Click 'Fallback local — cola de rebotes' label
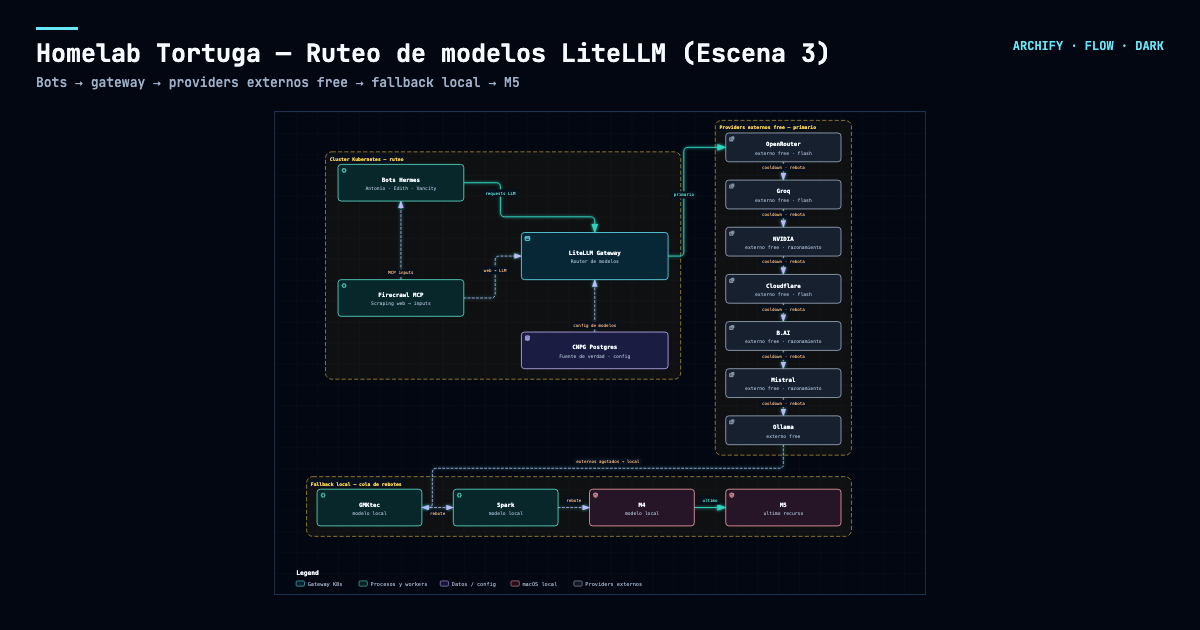The image size is (1200, 630). pyautogui.click(x=355, y=483)
